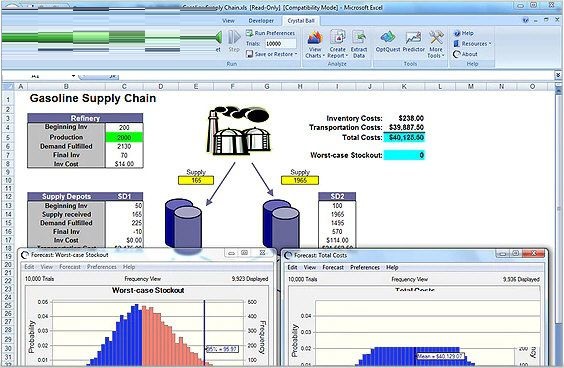Click the green Production cell 2000

[x=124, y=137]
